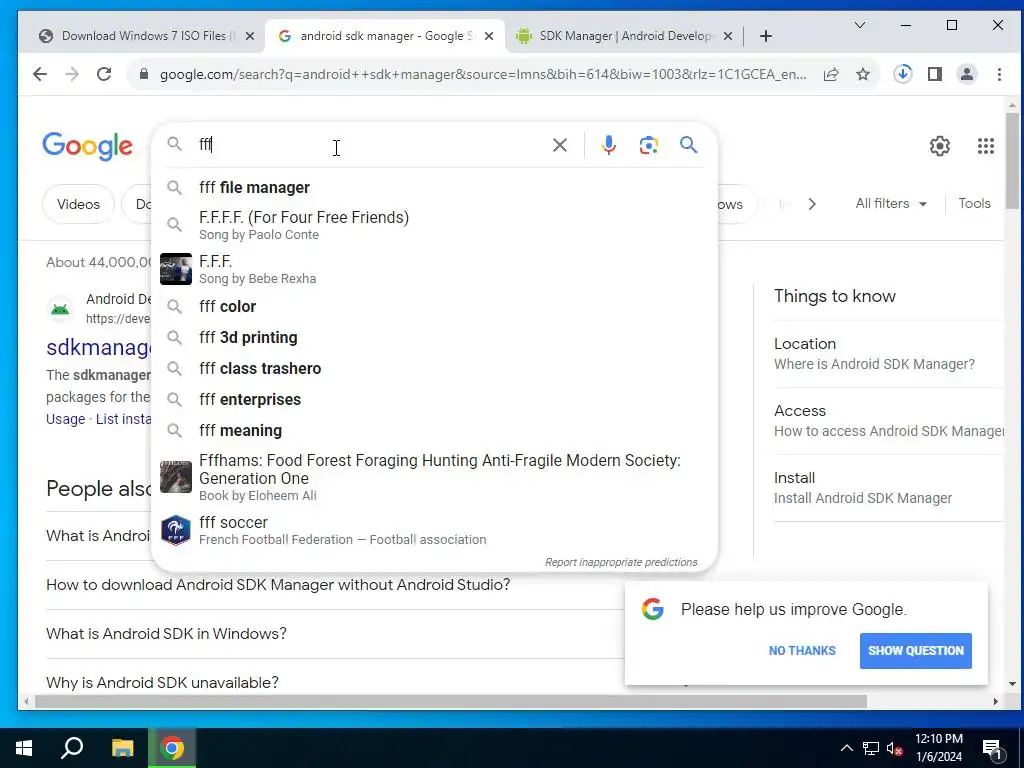
Task: Start voice search with microphone
Action: point(609,144)
